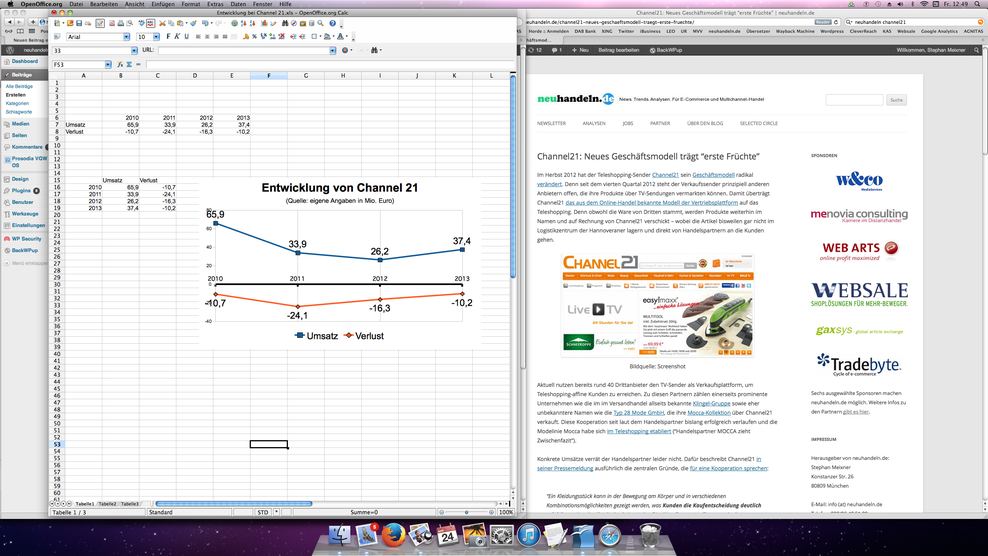Click the Copy icon in Calc toolbar
988x556 pixels.
pos(171,23)
